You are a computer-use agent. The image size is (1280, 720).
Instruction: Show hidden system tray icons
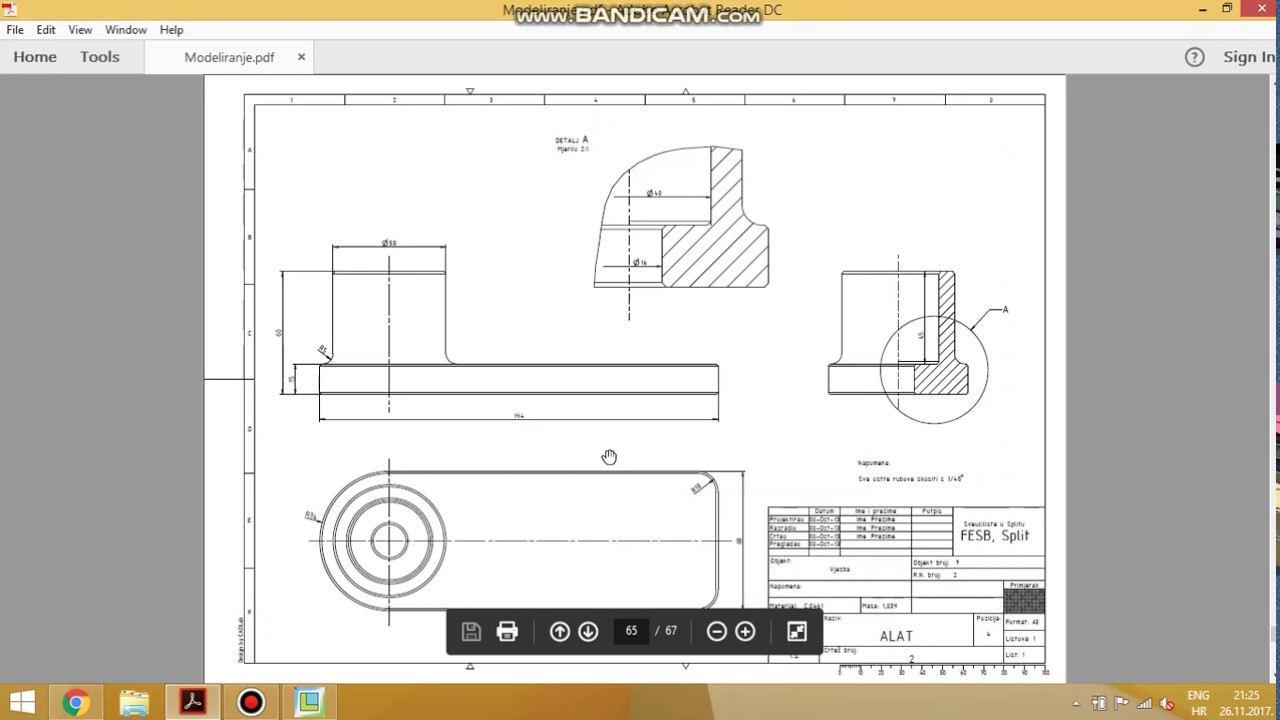(x=1077, y=704)
